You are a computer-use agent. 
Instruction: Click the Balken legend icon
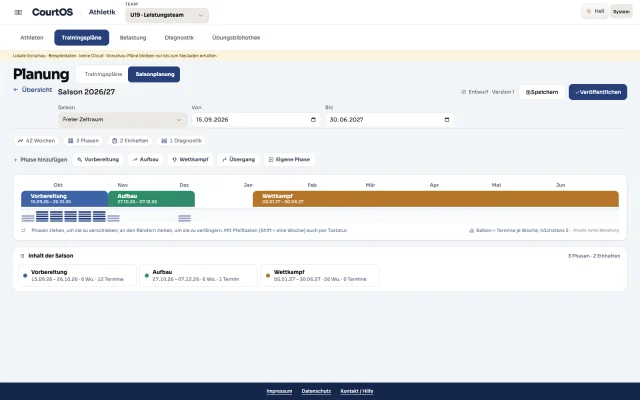(471, 231)
